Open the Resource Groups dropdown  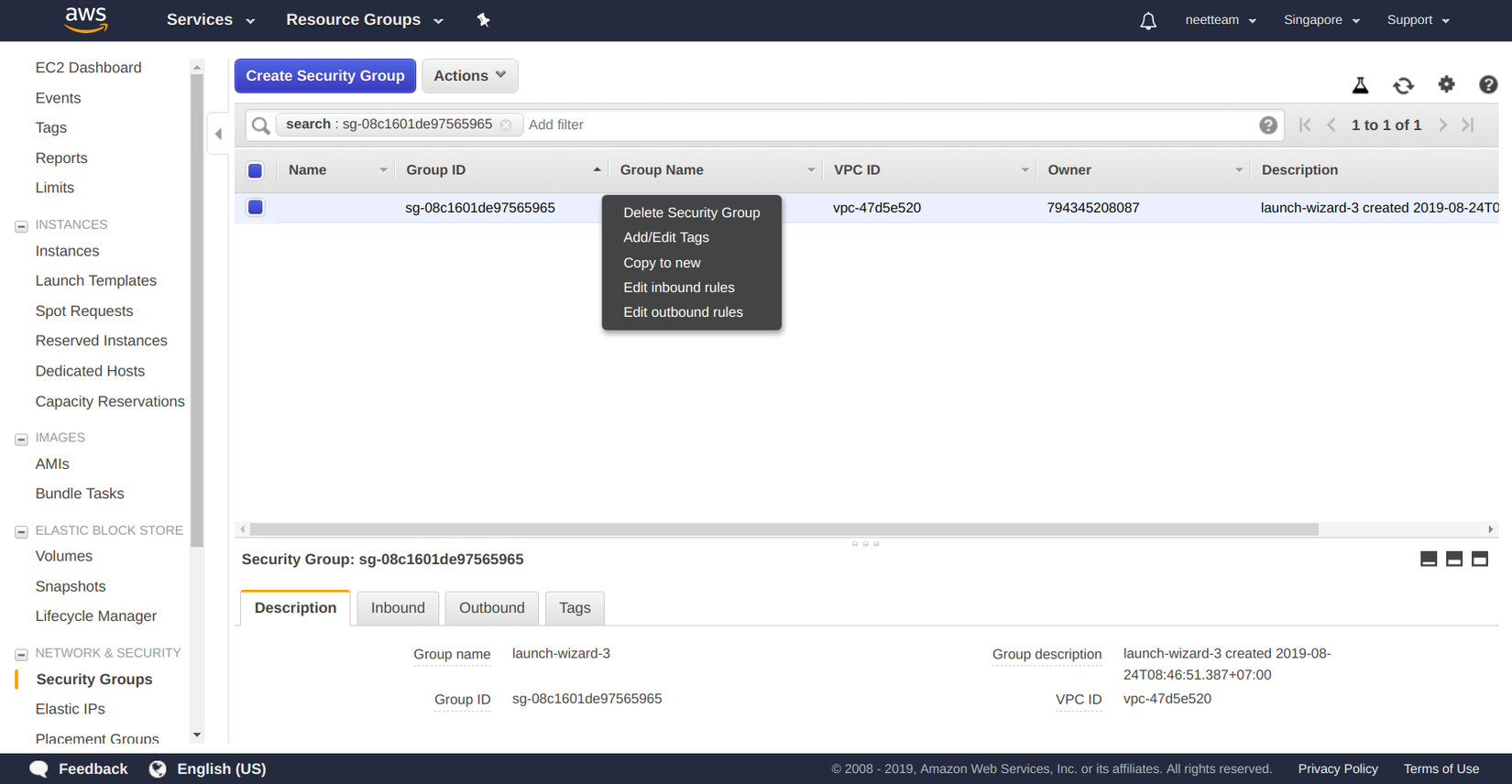(x=365, y=20)
